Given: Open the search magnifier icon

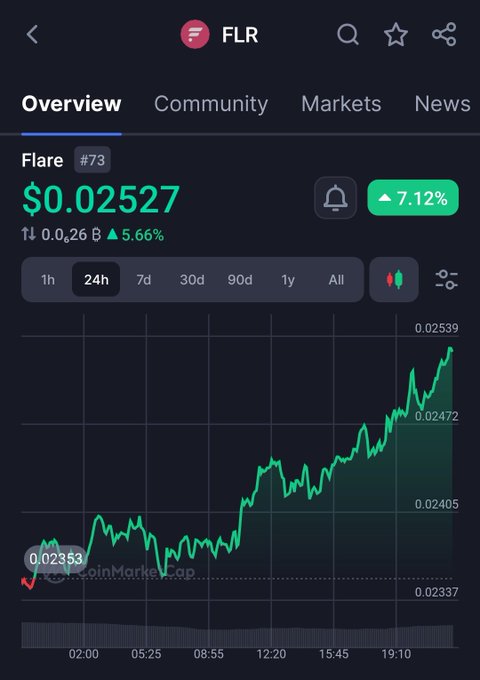Looking at the screenshot, I should pos(348,34).
